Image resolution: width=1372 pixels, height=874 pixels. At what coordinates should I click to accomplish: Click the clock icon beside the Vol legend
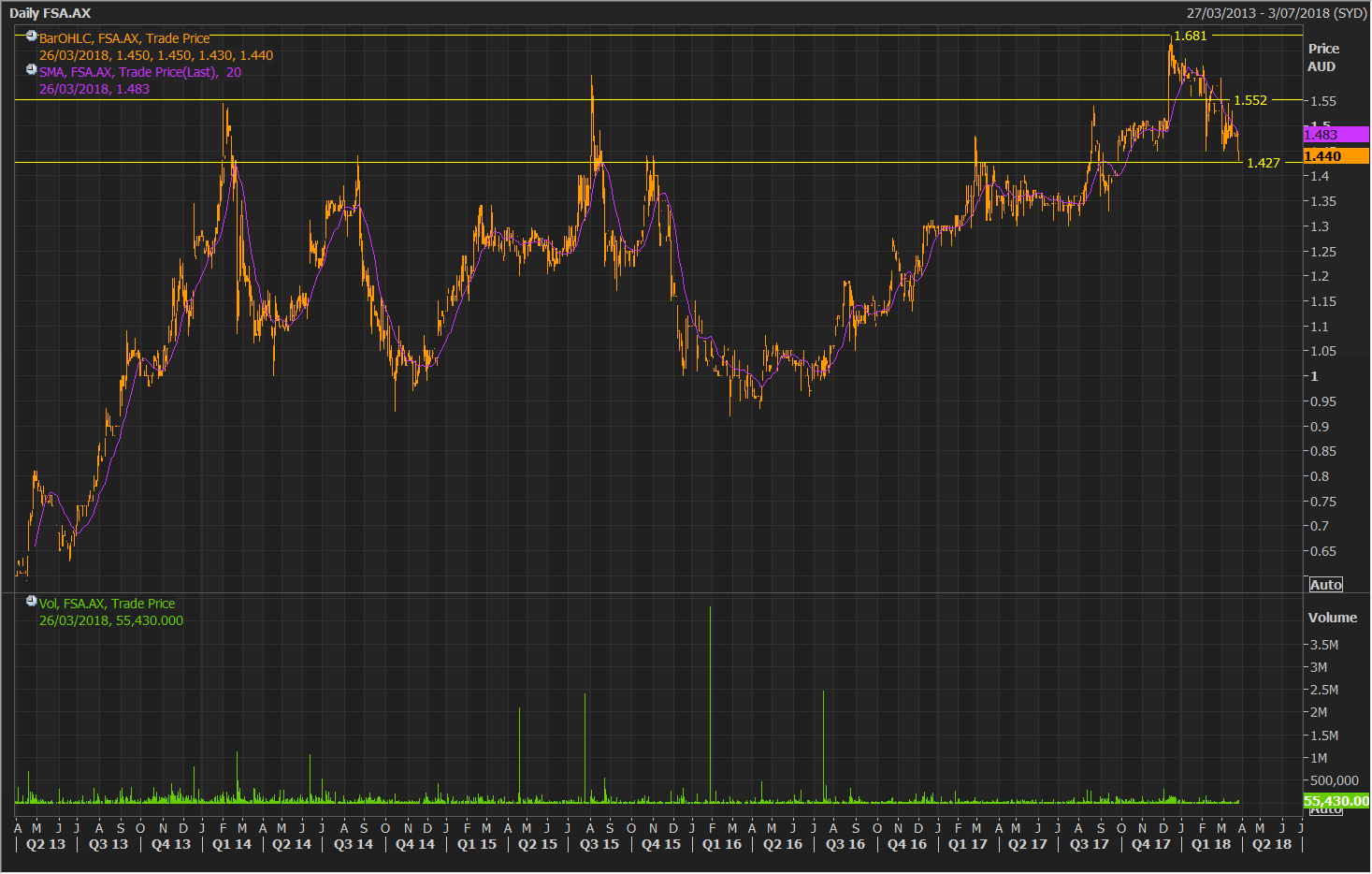tap(32, 602)
